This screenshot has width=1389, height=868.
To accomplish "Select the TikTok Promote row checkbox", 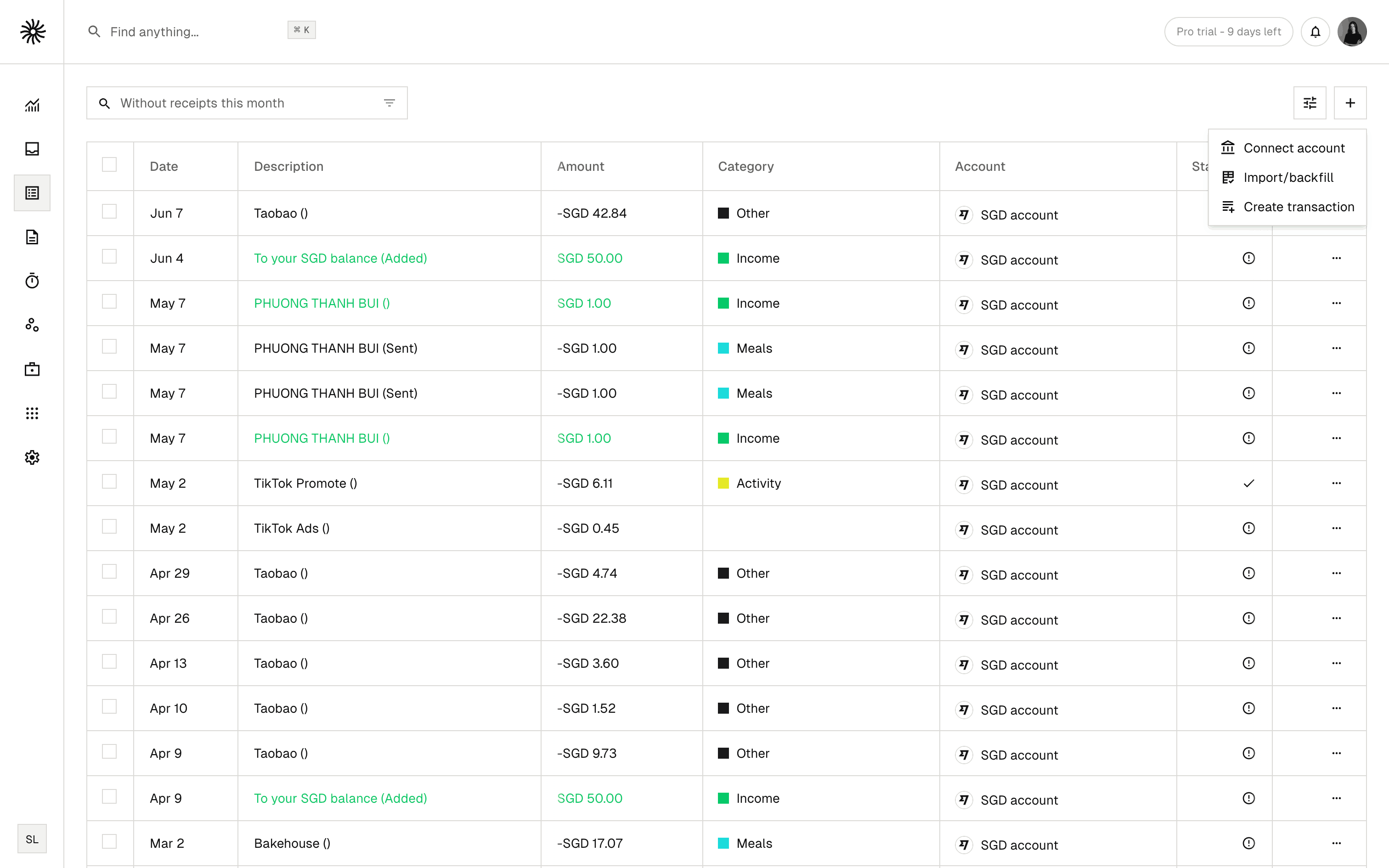I will click(x=109, y=481).
